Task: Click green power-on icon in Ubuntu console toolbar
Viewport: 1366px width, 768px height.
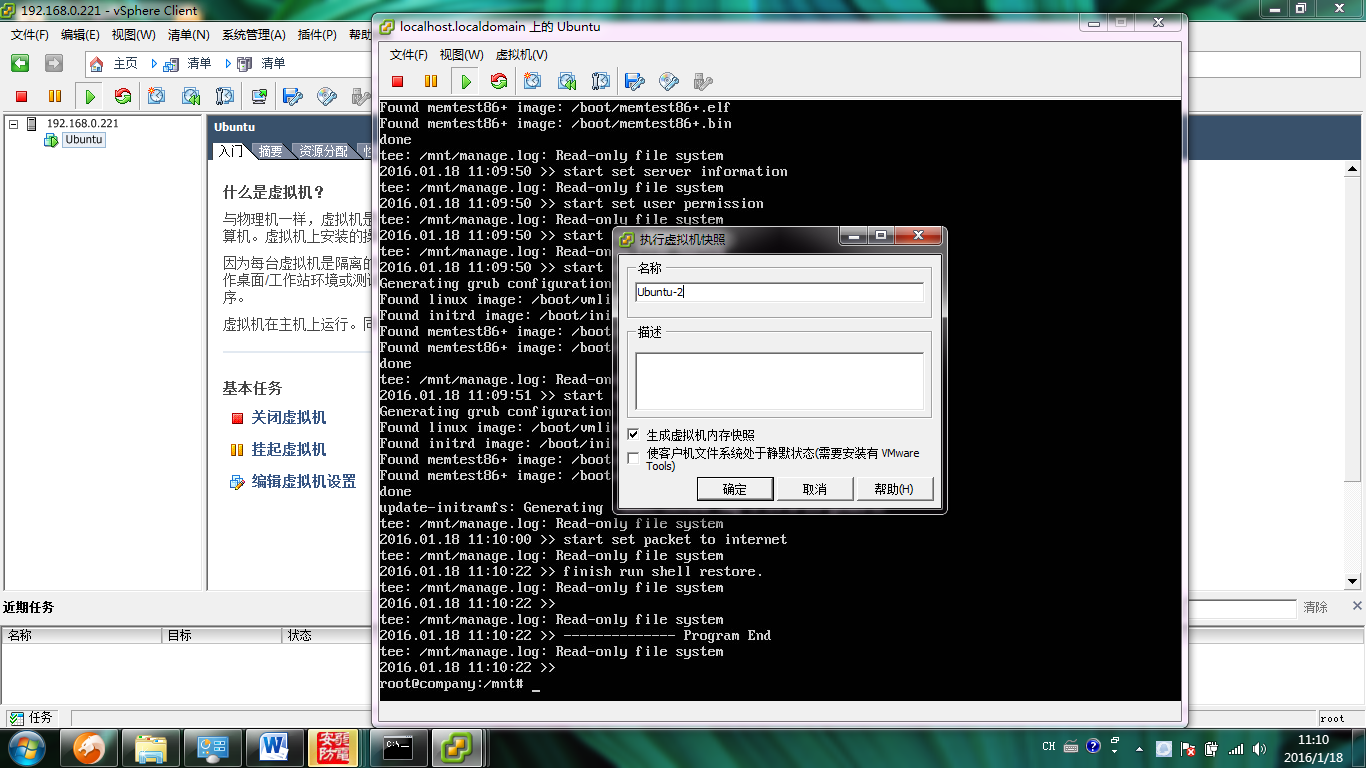Action: 465,81
